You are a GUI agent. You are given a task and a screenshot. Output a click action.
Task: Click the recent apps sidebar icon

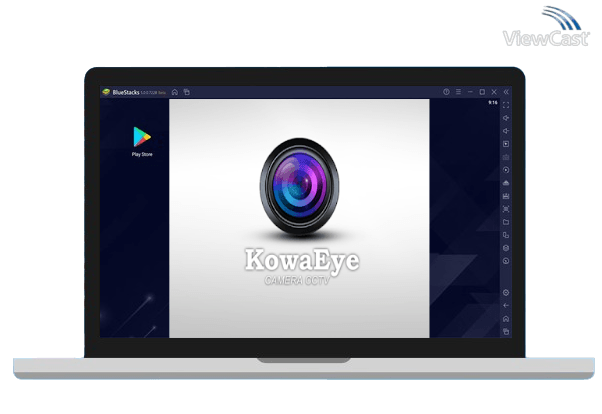(506, 331)
